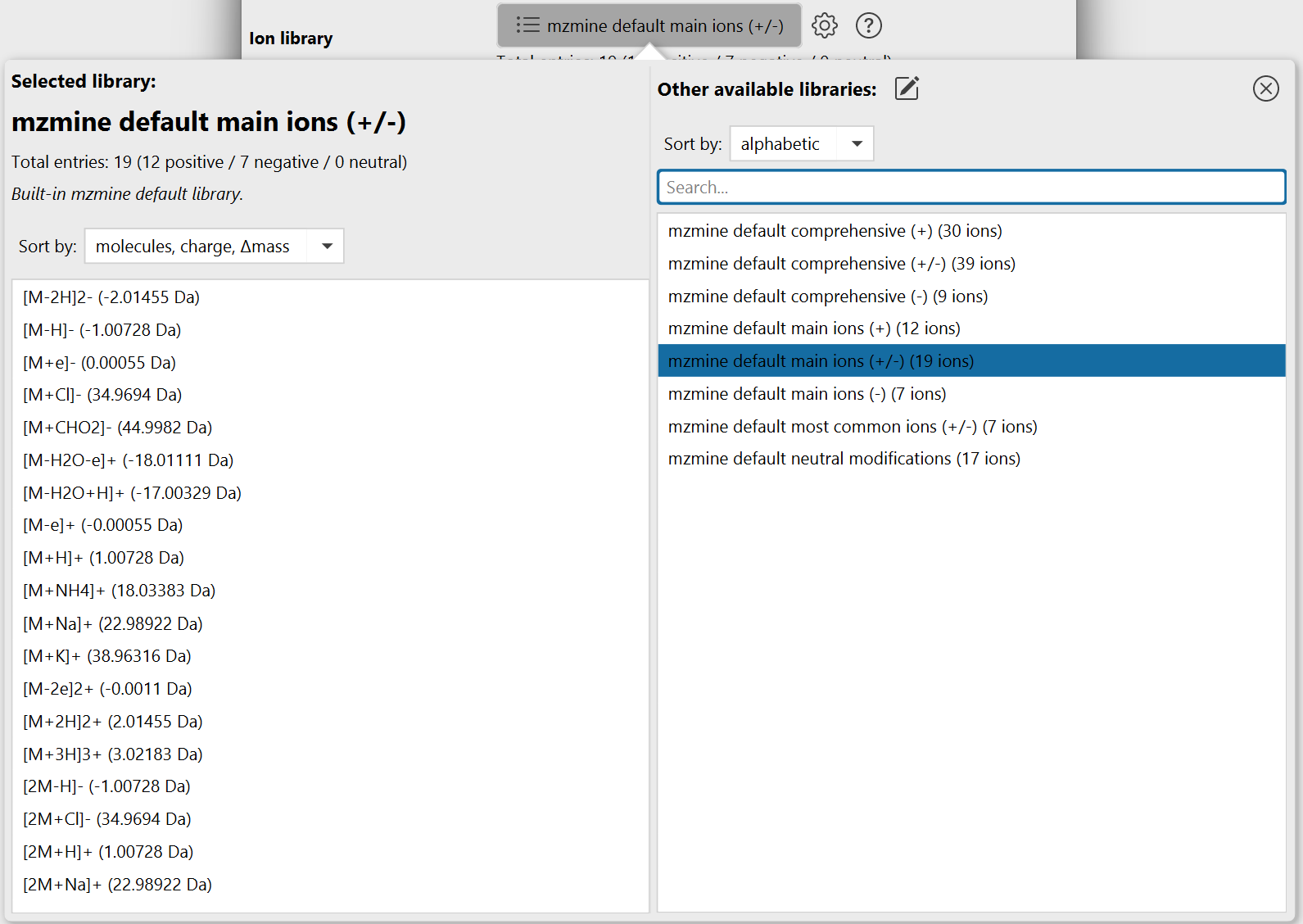1303x924 pixels.
Task: Select the [M+2H]2+ ion entry
Action: [331, 722]
